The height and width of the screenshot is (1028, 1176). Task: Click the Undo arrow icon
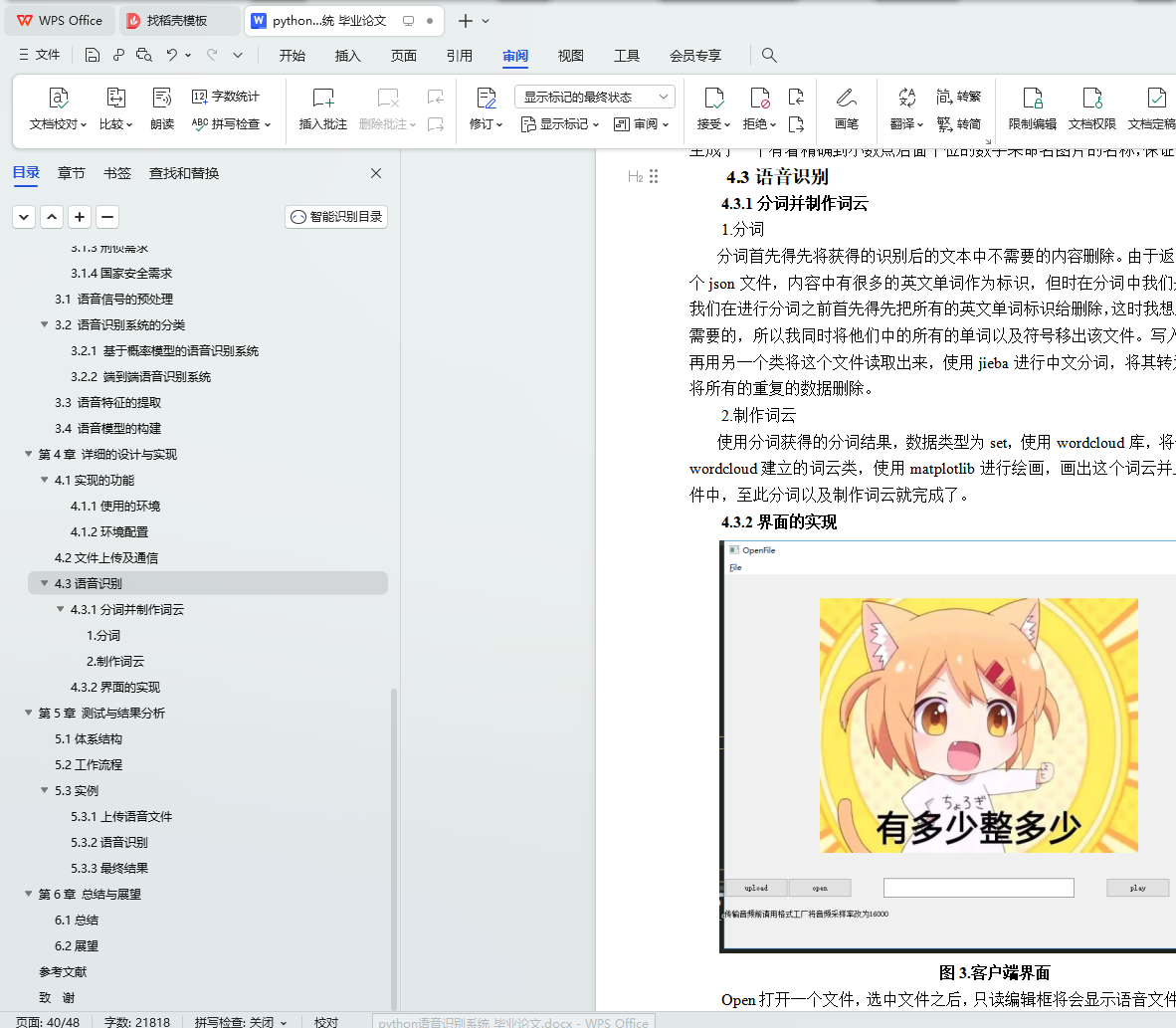(172, 55)
